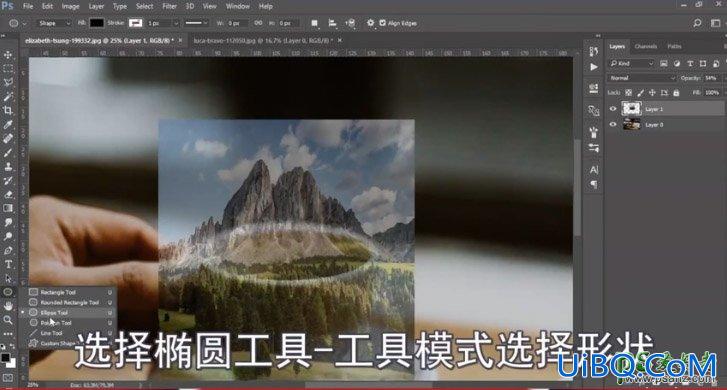The image size is (727, 390).
Task: Open the Edit Toolbar three-dots button
Action: (x=8, y=334)
